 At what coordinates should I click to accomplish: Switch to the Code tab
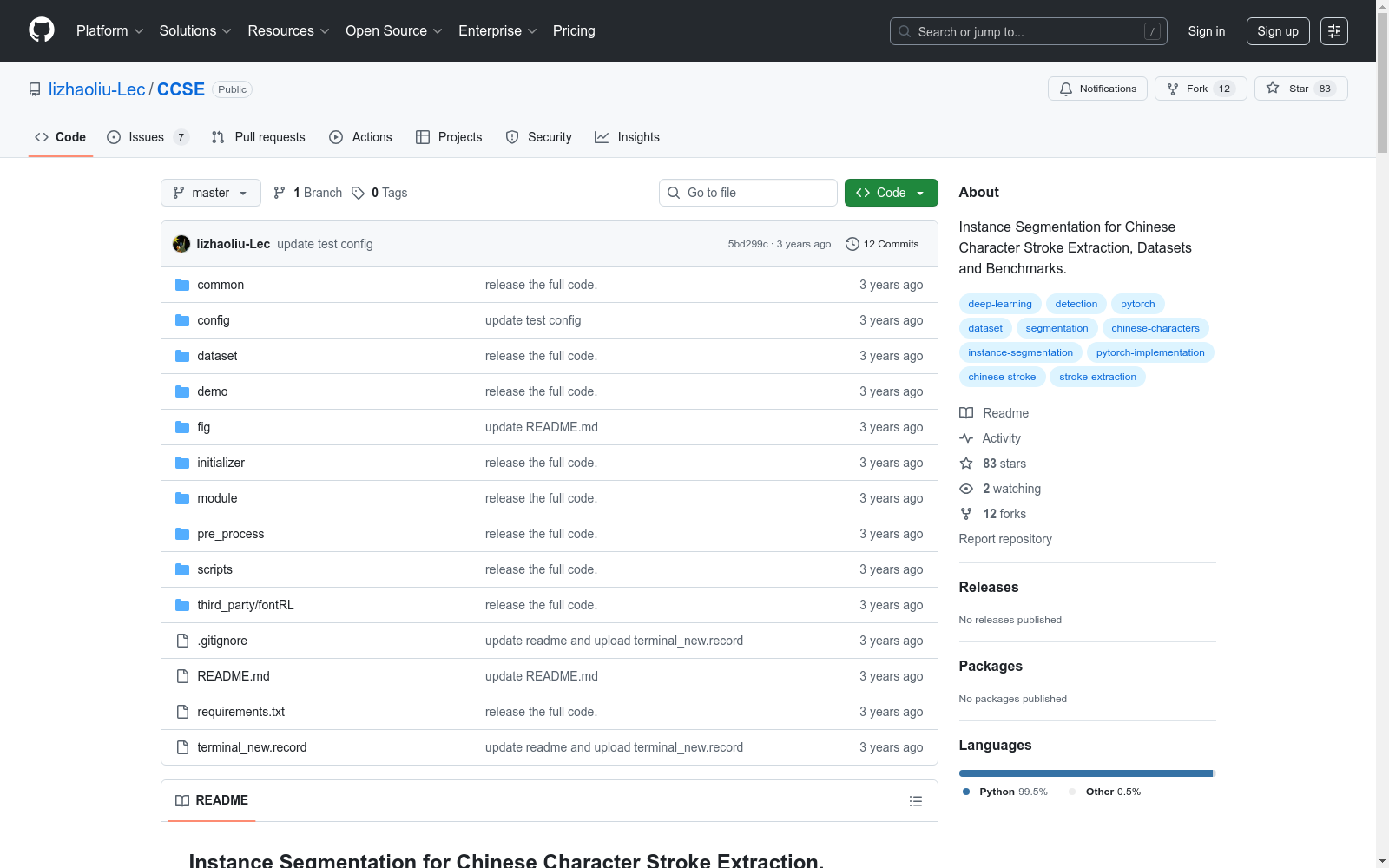(61, 137)
